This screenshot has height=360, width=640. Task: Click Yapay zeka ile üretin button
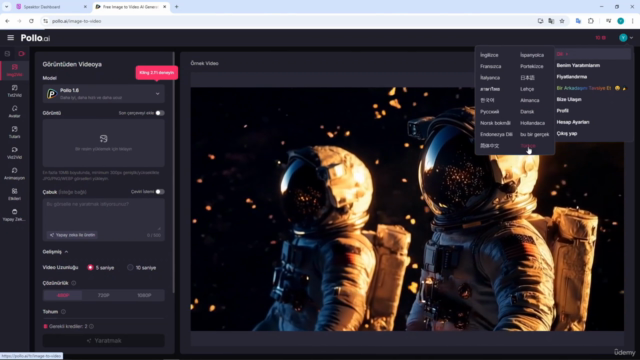click(x=72, y=235)
